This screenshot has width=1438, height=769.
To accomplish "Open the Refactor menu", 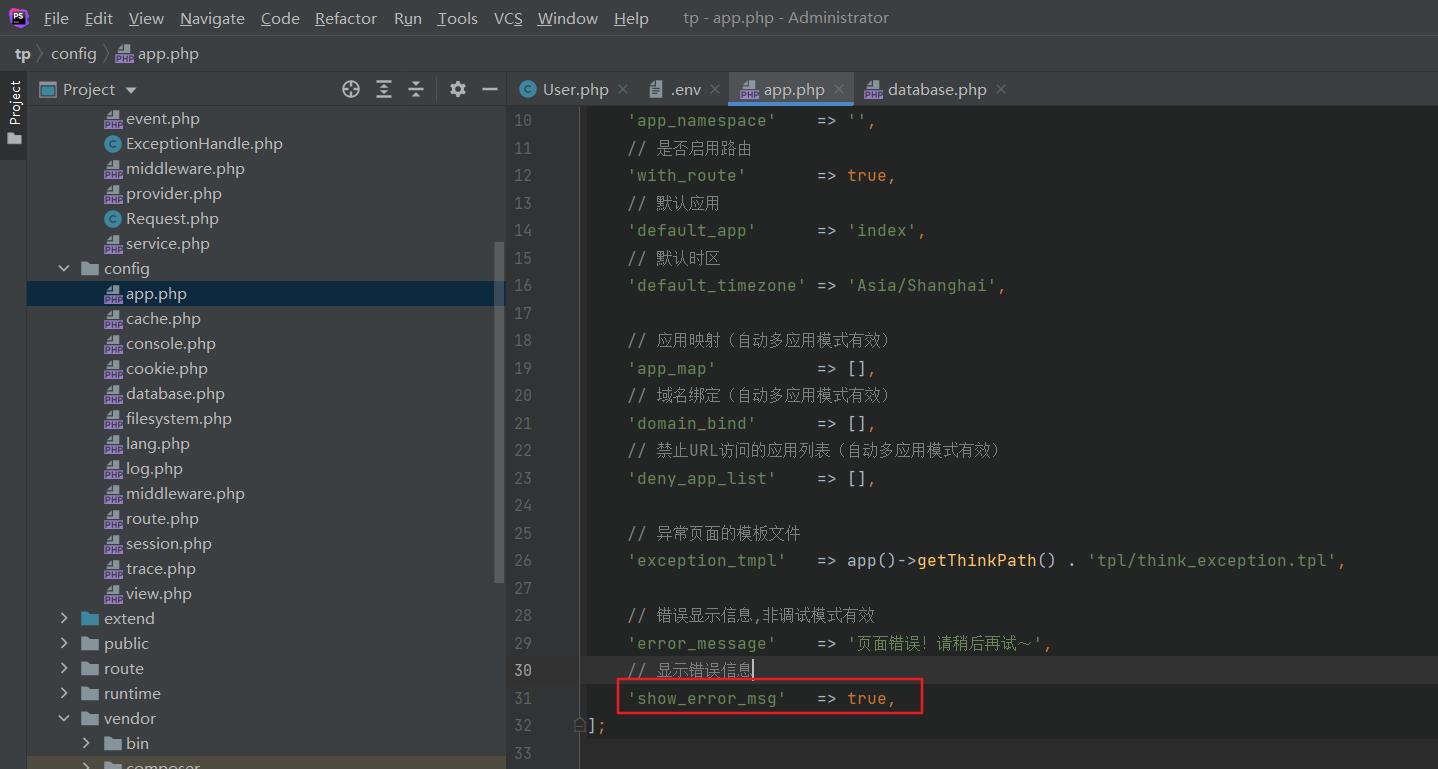I will pos(346,18).
